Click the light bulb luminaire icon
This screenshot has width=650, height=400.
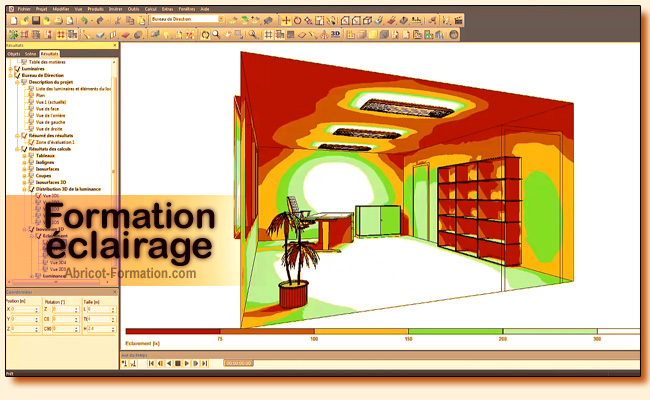click(x=167, y=35)
